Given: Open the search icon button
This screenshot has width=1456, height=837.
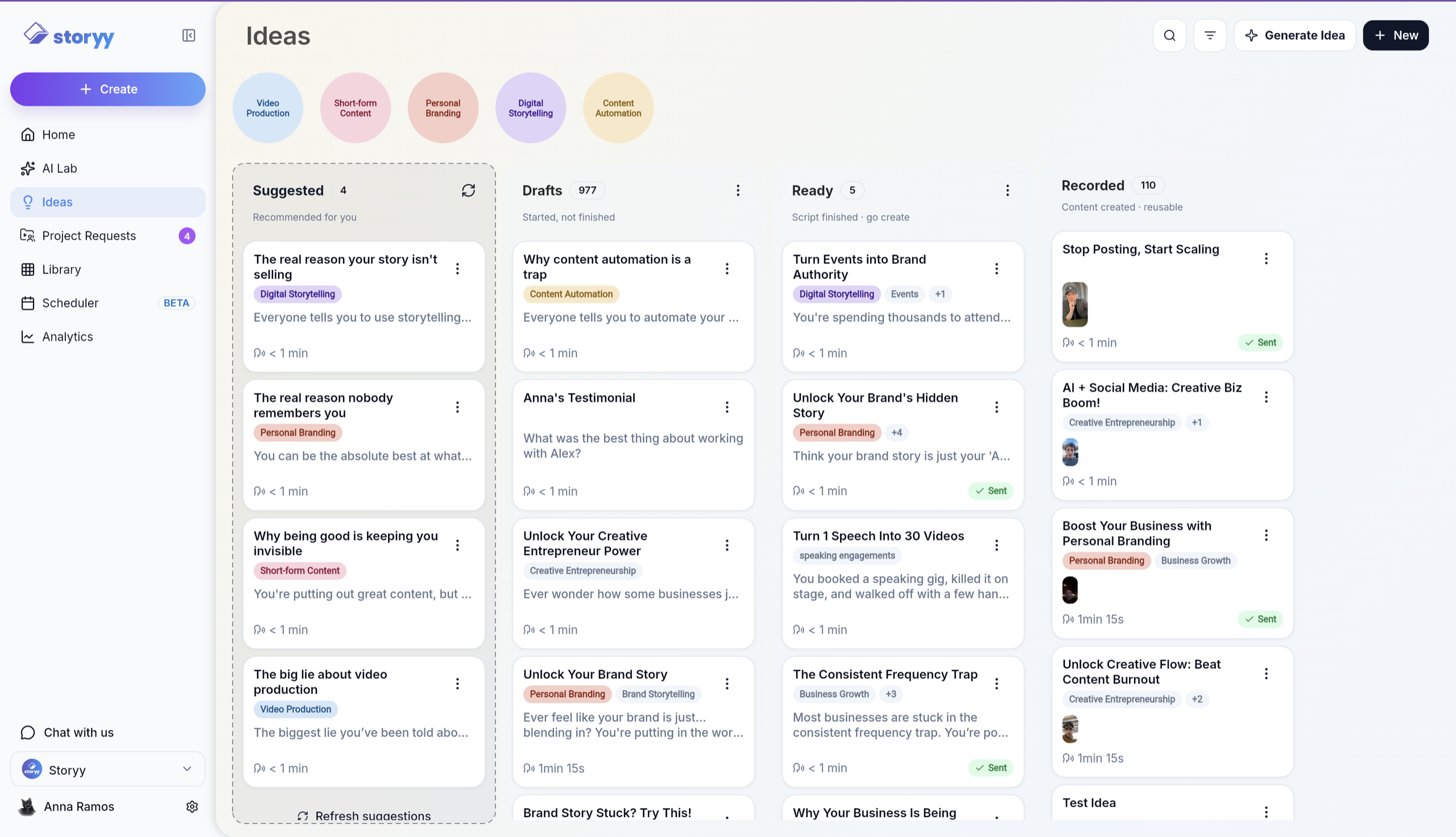Looking at the screenshot, I should click(x=1169, y=36).
